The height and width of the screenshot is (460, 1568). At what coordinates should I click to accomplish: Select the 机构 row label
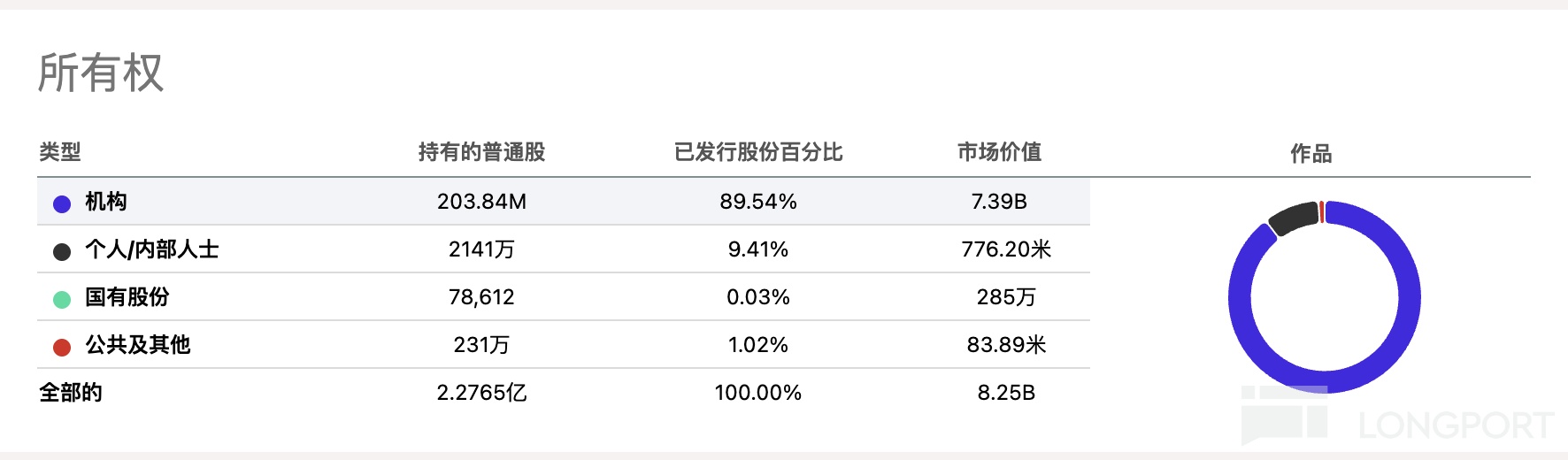(x=106, y=202)
